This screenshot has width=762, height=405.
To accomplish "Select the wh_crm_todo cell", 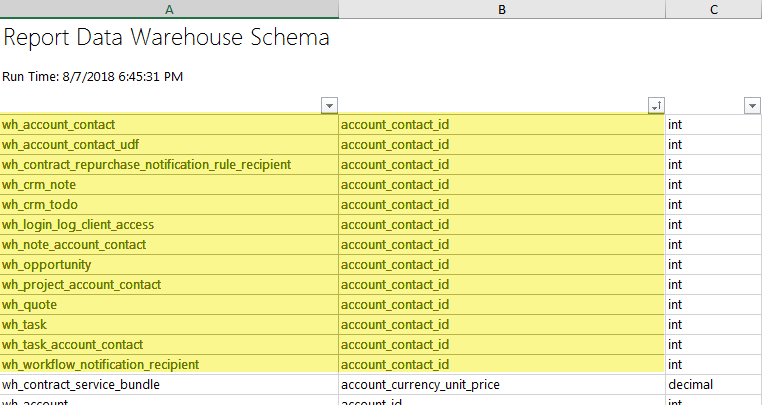I will point(40,205).
